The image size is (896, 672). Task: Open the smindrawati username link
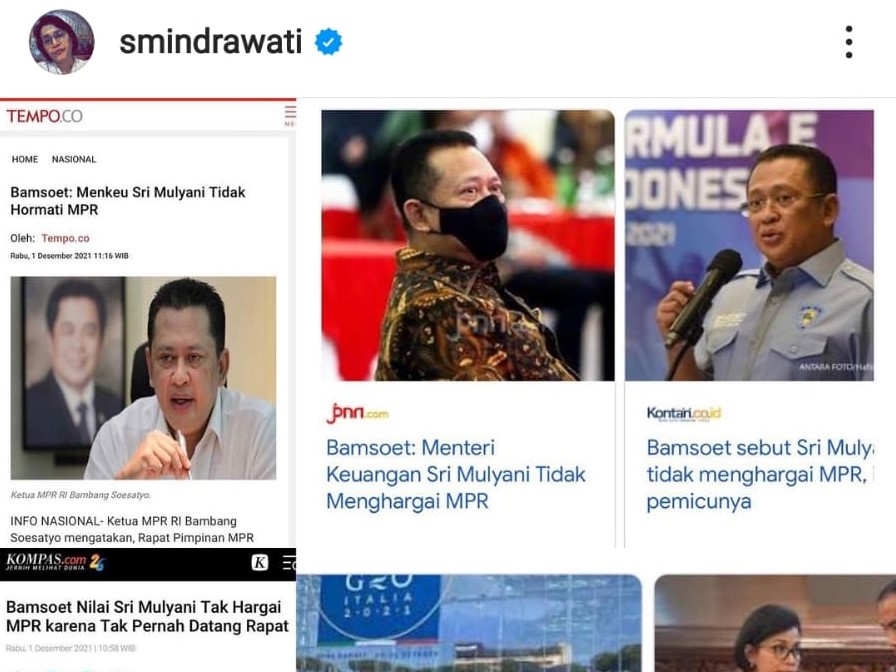click(210, 42)
